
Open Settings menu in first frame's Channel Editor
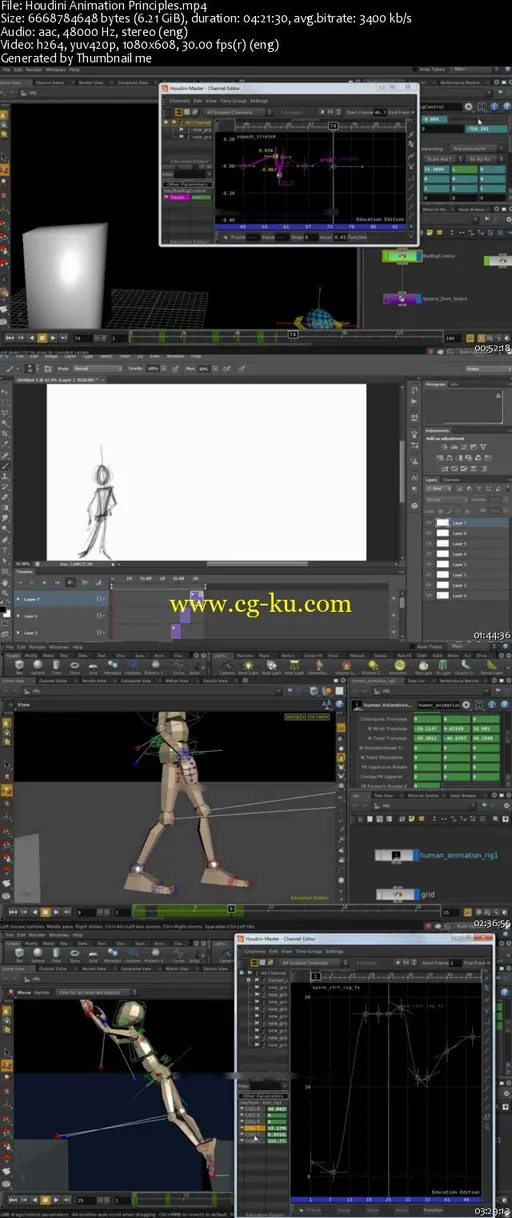pyautogui.click(x=259, y=101)
